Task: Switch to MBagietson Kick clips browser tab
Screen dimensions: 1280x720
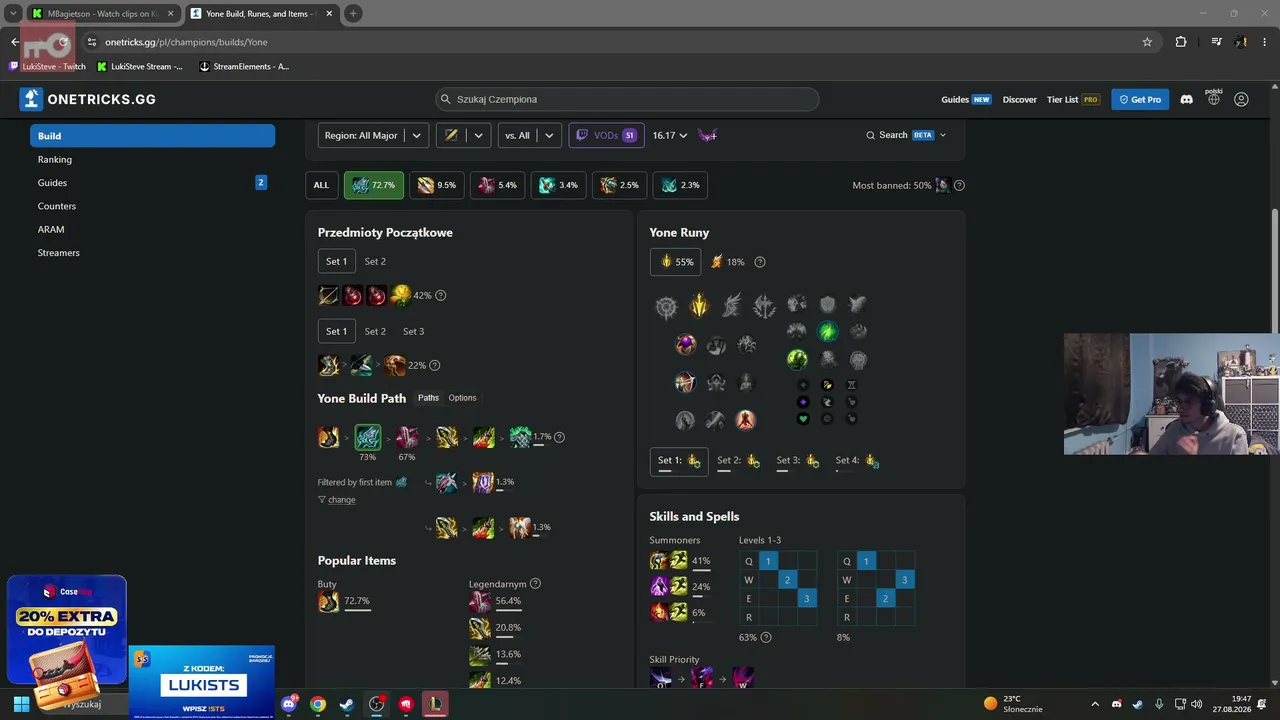Action: coord(101,14)
